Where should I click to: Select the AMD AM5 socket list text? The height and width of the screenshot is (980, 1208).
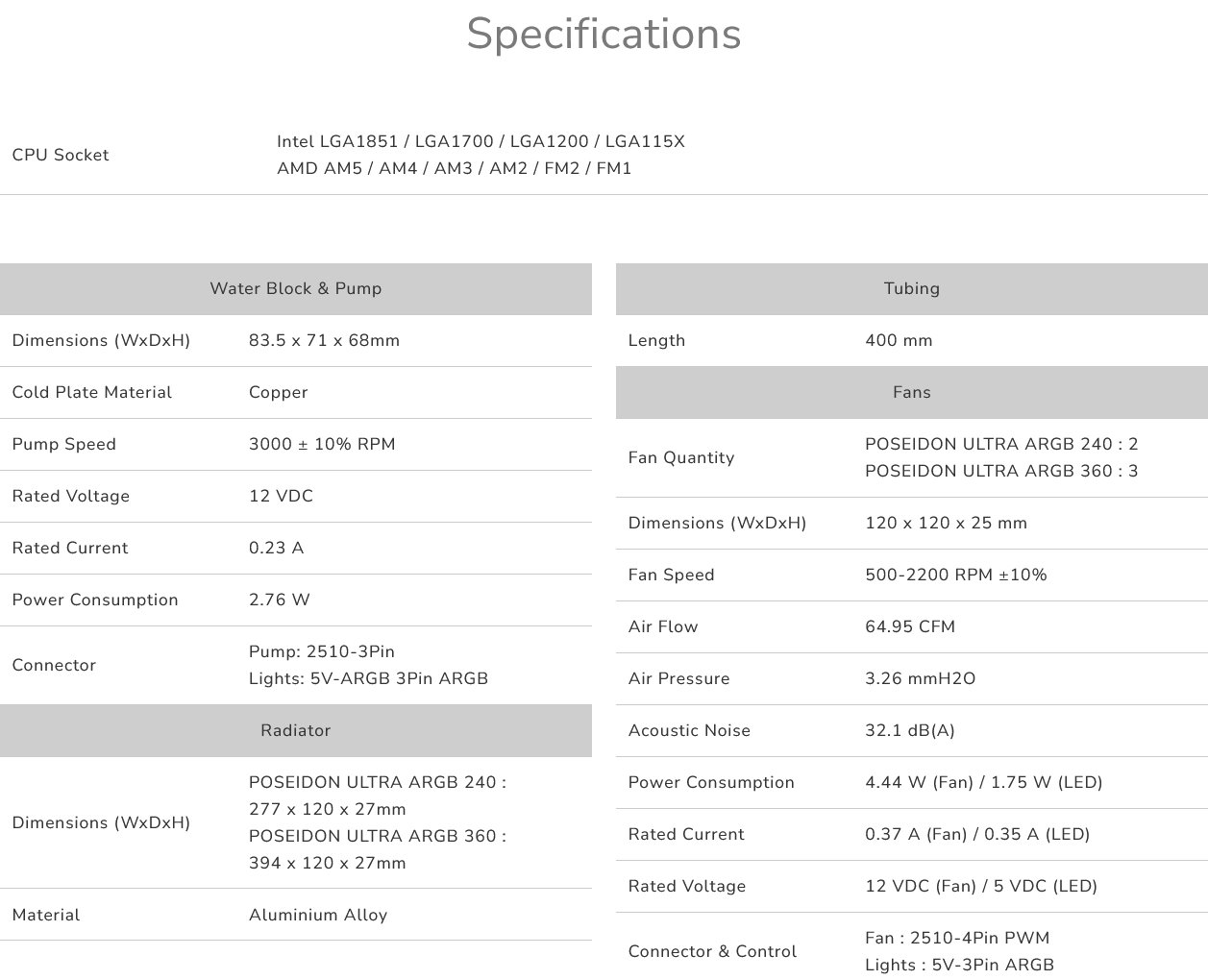tap(454, 168)
